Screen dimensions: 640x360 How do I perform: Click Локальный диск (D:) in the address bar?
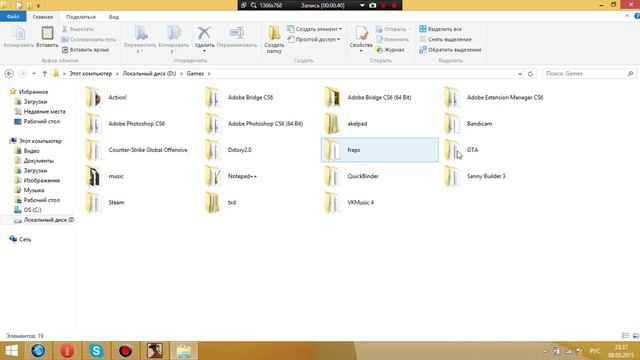[149, 73]
